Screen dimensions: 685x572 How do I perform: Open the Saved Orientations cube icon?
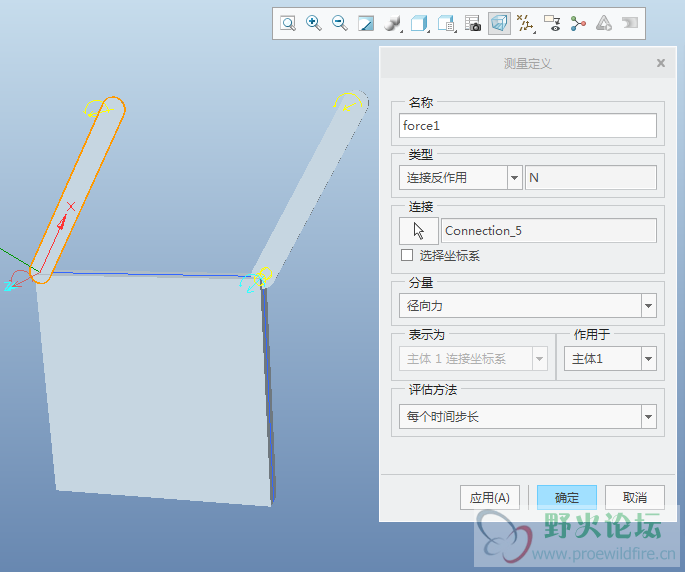click(420, 23)
